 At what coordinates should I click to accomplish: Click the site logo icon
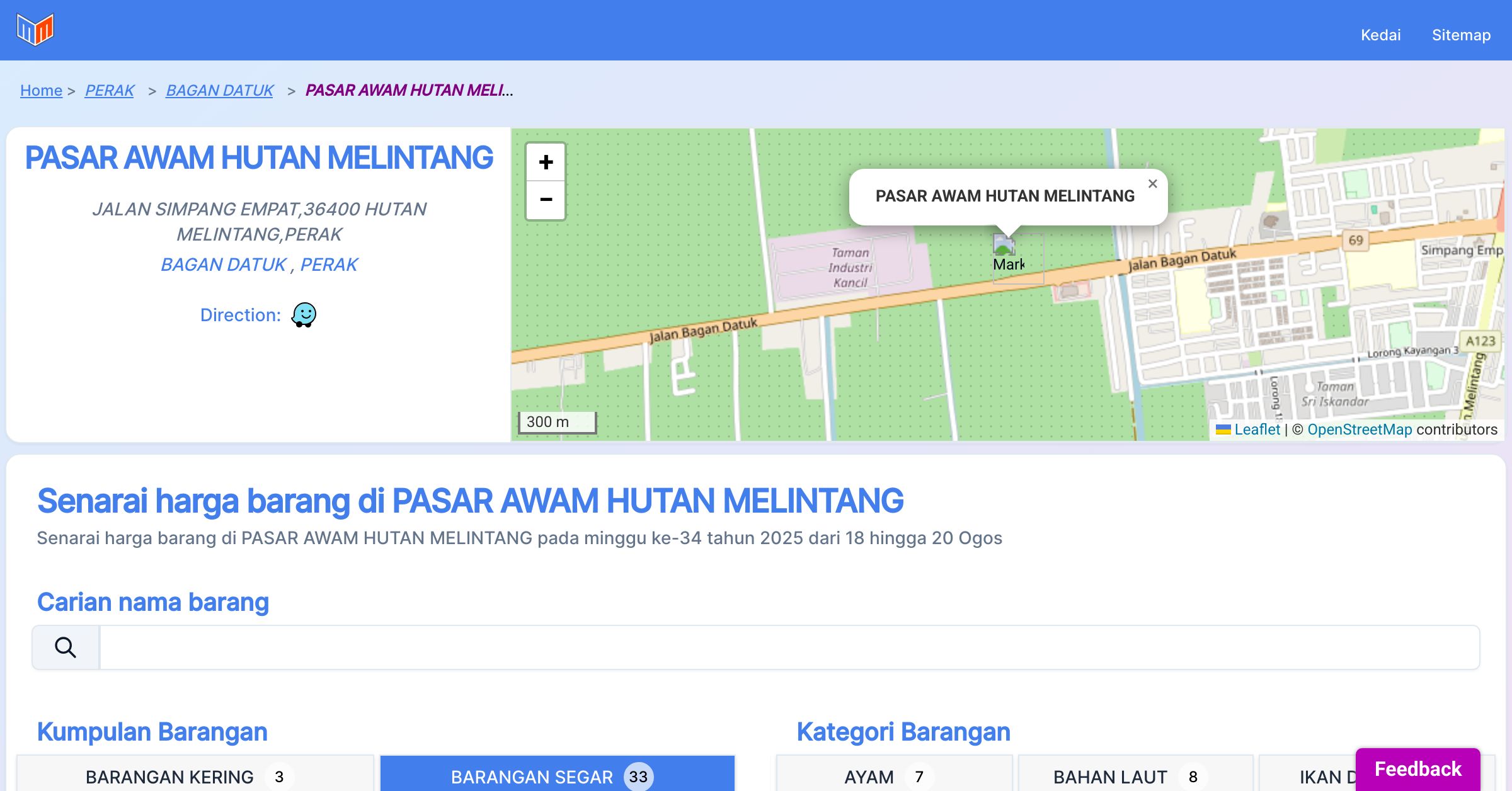point(35,30)
